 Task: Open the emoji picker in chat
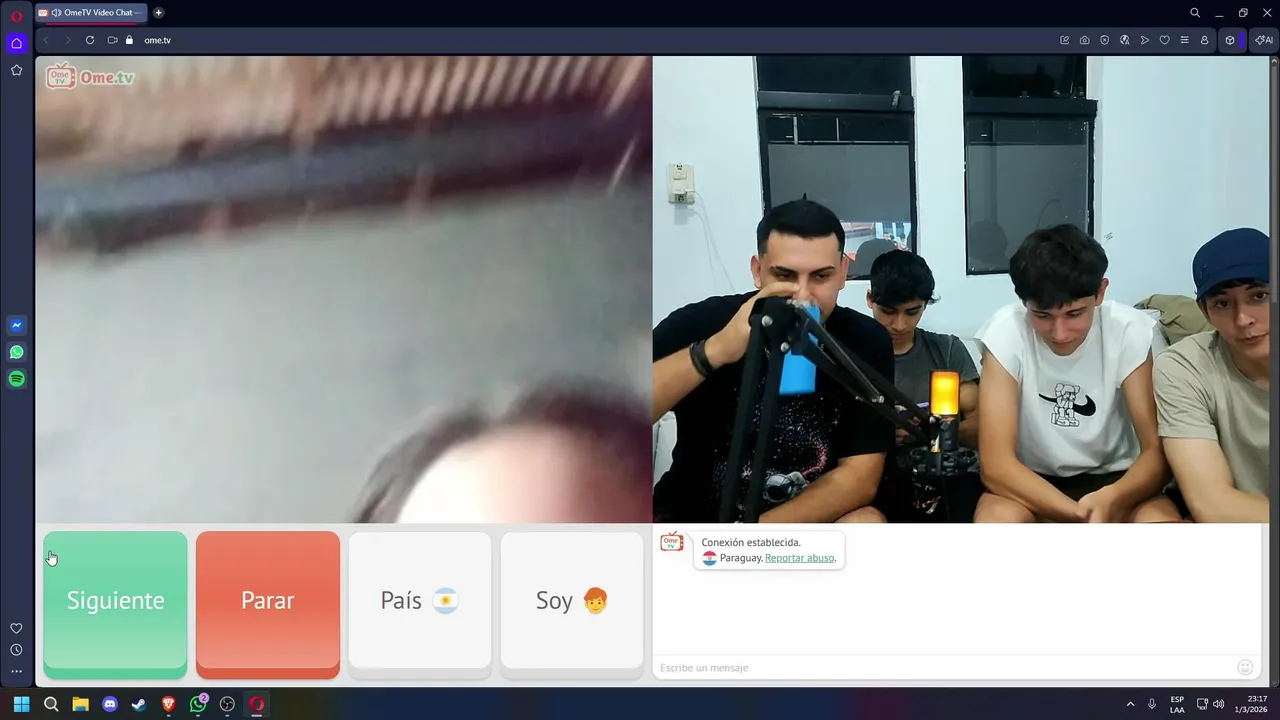click(1245, 667)
